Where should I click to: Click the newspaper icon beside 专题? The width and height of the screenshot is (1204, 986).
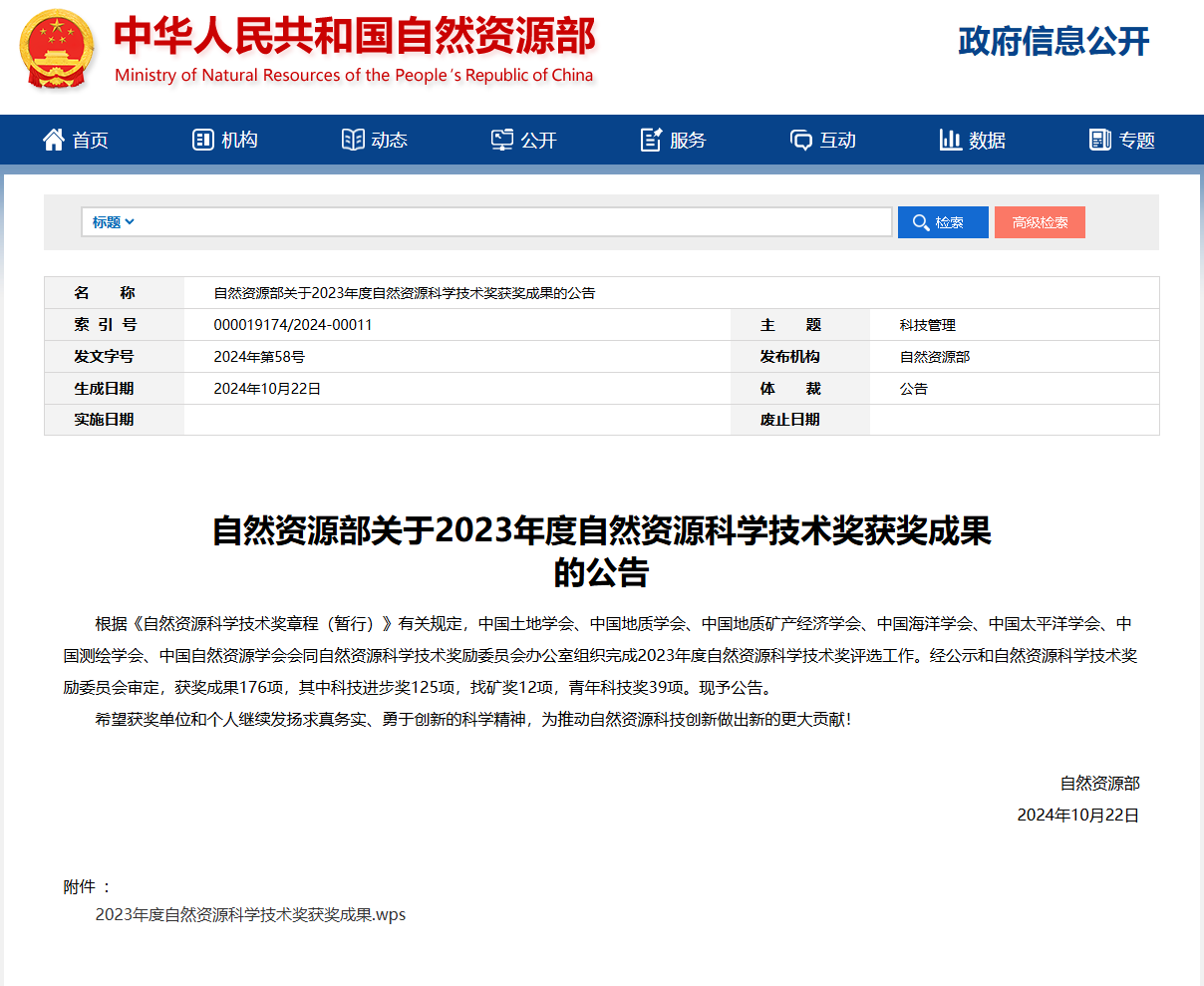point(1100,140)
